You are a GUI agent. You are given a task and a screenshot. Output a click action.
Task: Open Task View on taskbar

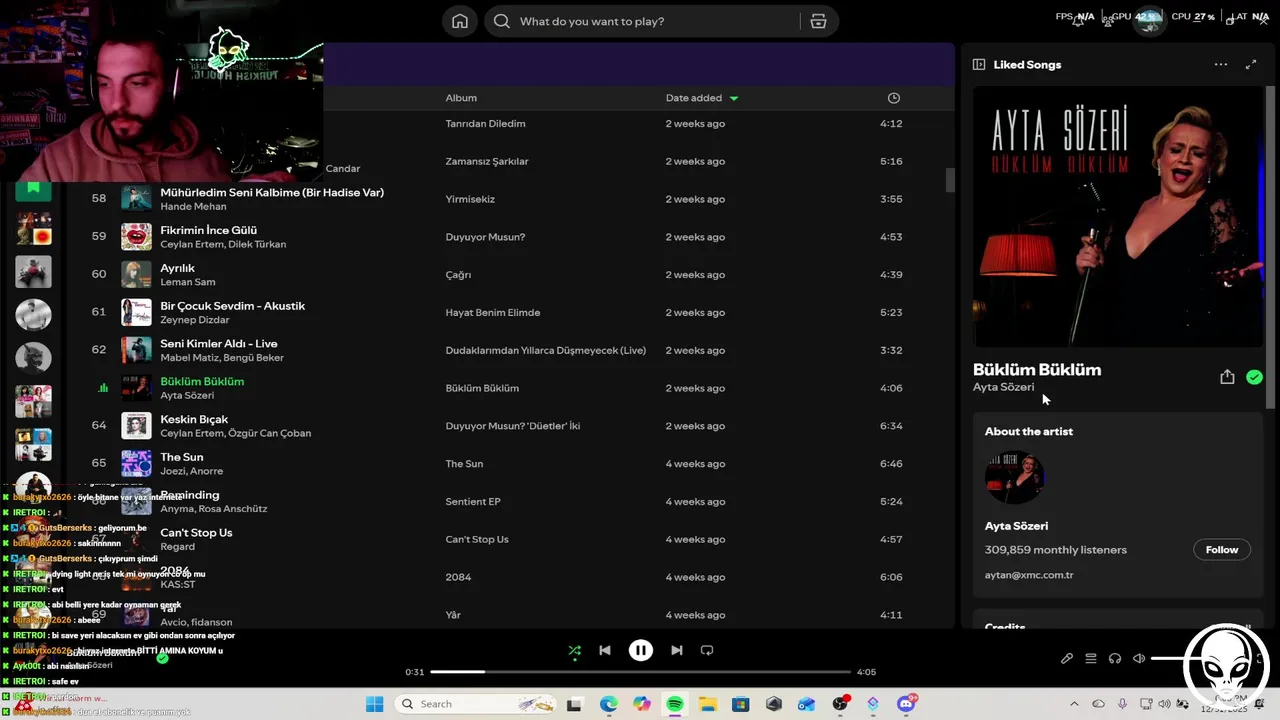tap(574, 704)
